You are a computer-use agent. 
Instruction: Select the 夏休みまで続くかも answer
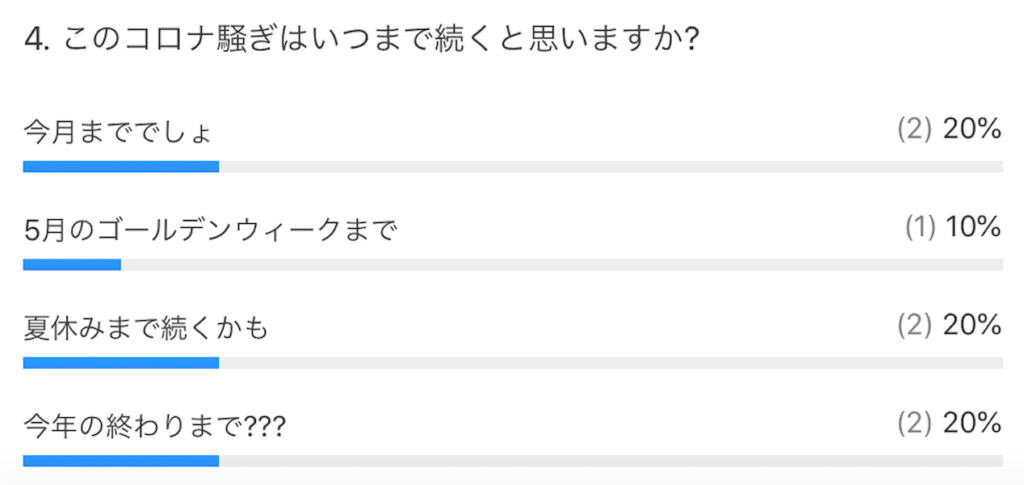tap(146, 328)
